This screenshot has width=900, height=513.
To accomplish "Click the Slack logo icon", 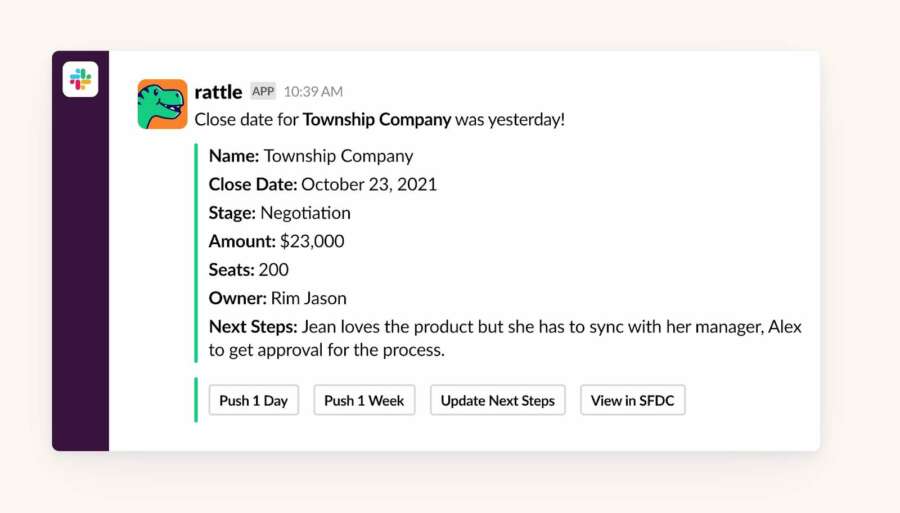I will click(80, 79).
